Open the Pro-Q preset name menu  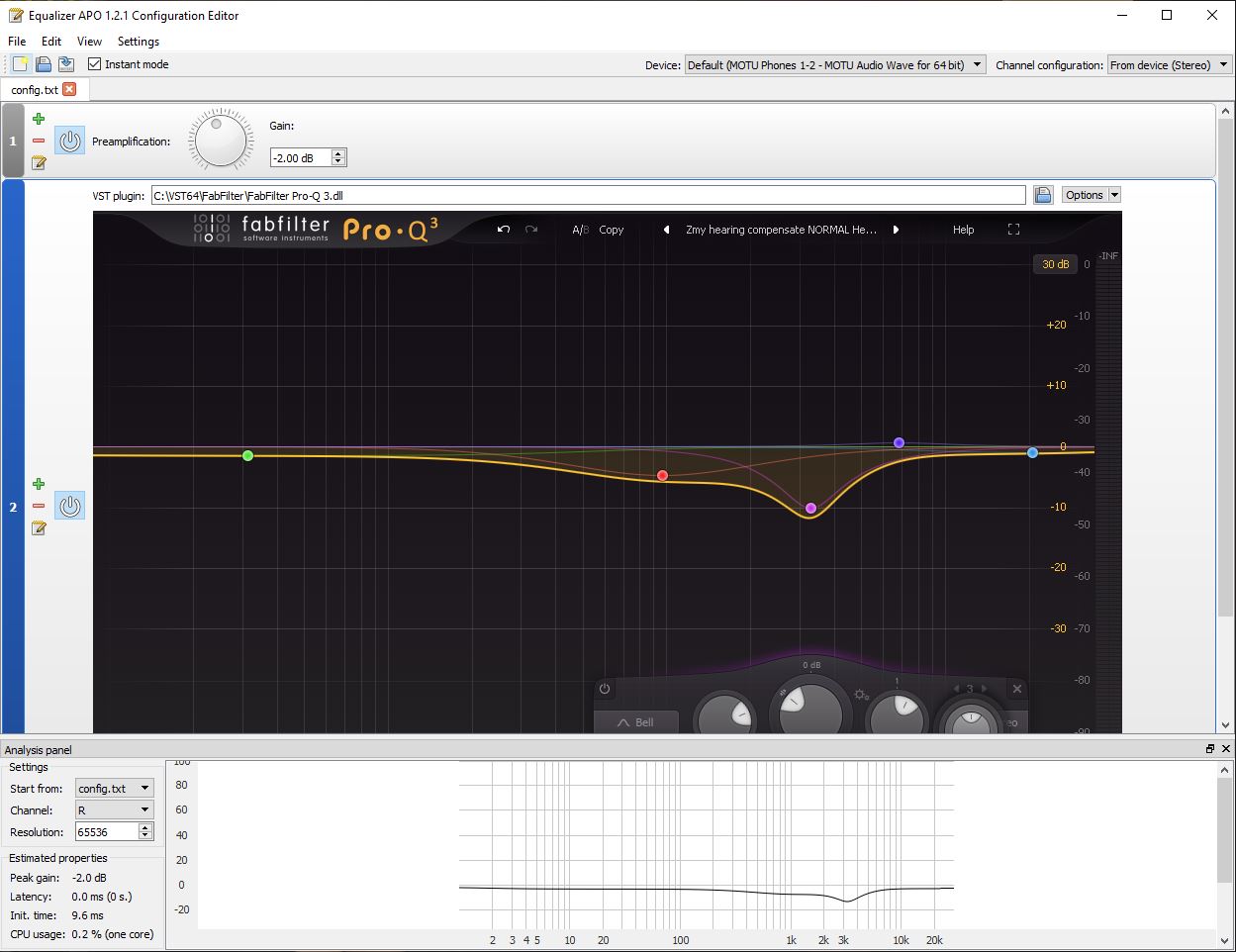781,230
